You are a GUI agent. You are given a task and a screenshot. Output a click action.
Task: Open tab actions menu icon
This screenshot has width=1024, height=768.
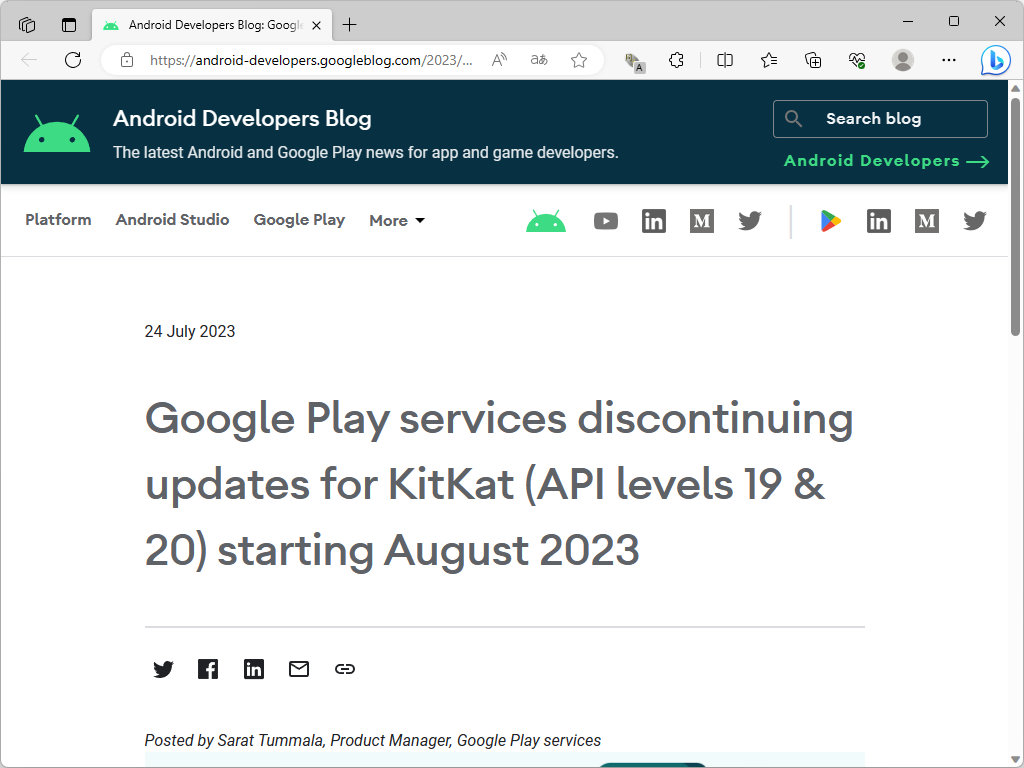pos(69,25)
